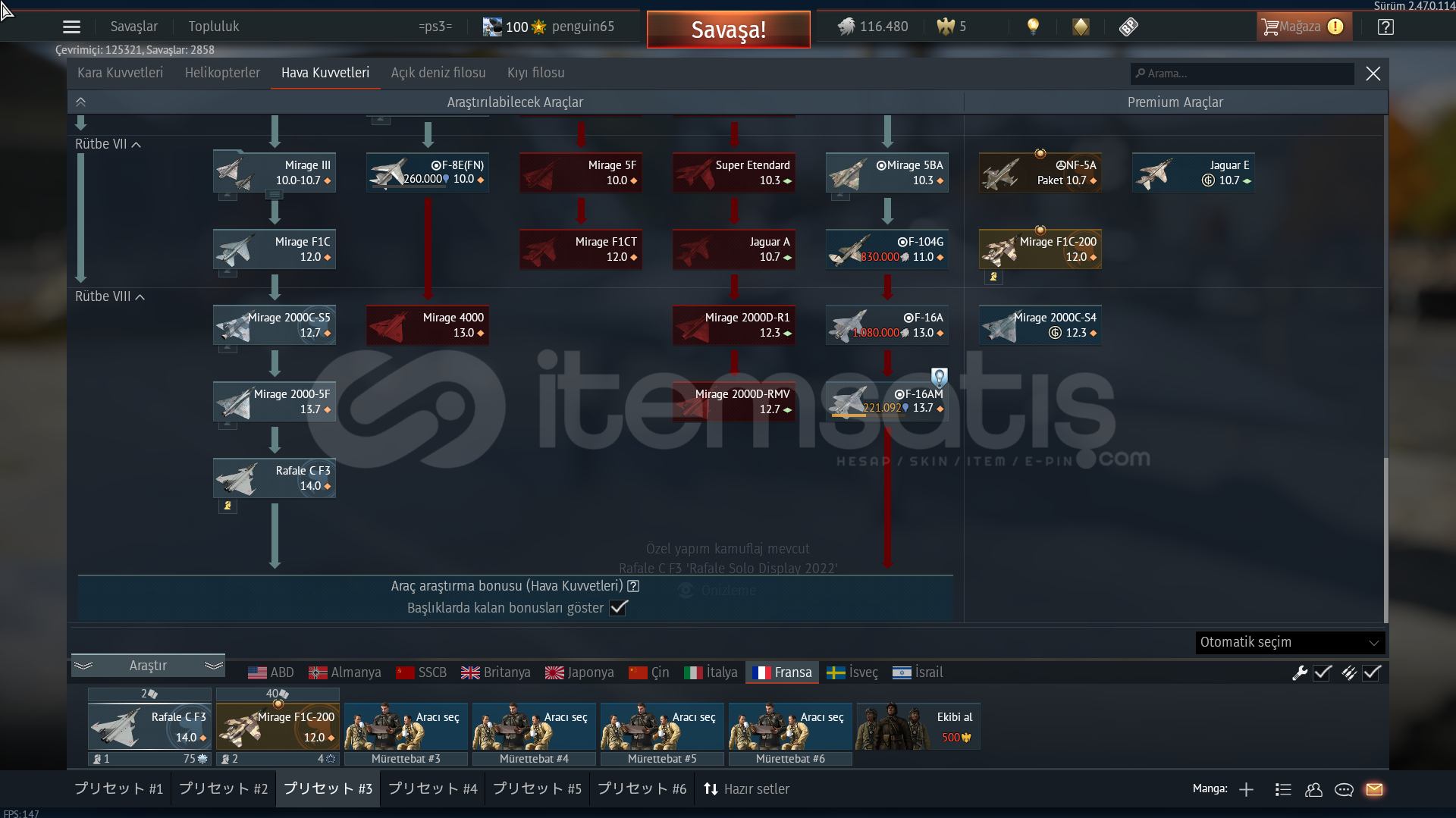Switch to preset #6
1456x818 pixels.
point(642,789)
